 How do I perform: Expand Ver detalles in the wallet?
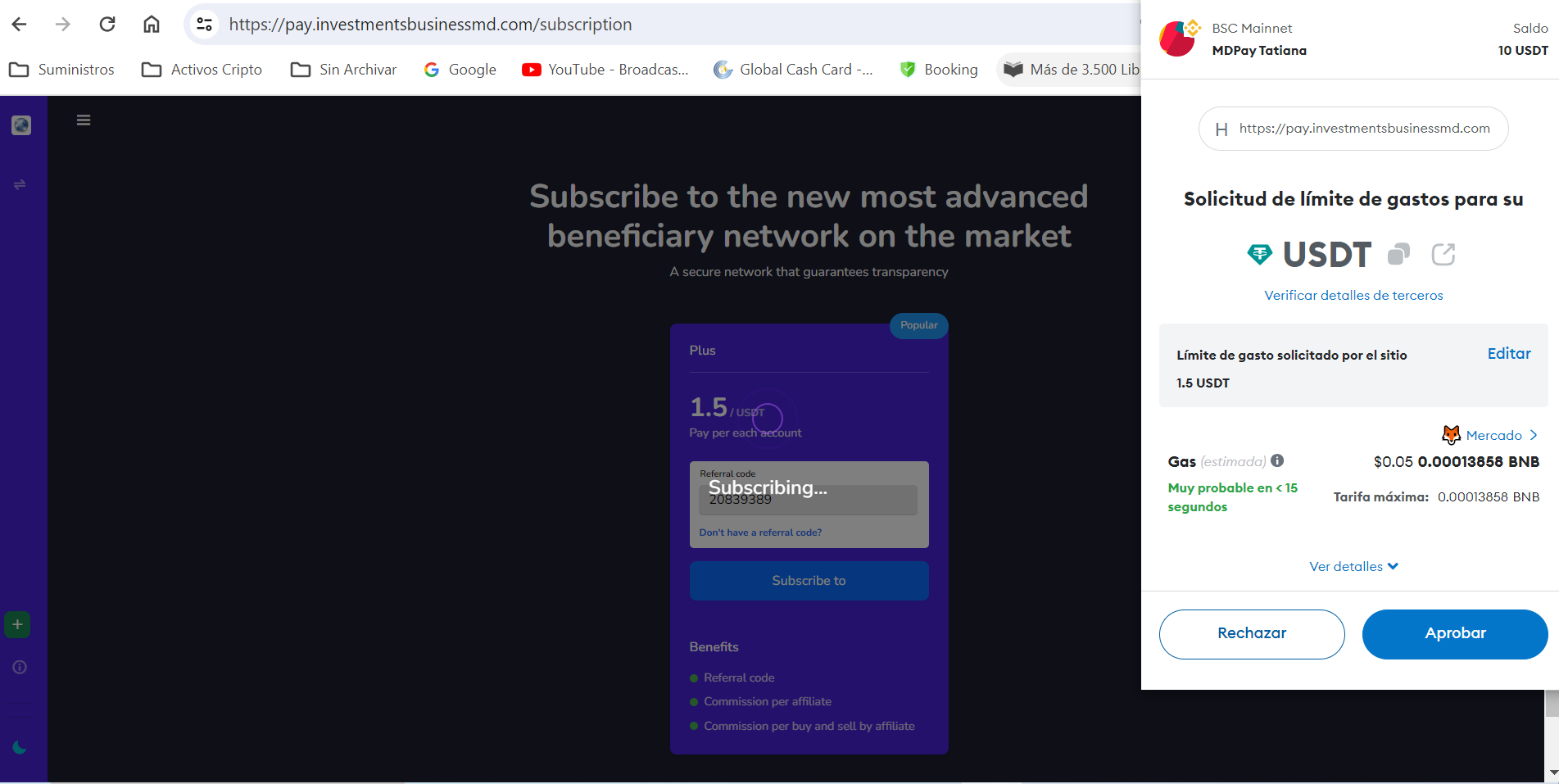[x=1353, y=566]
